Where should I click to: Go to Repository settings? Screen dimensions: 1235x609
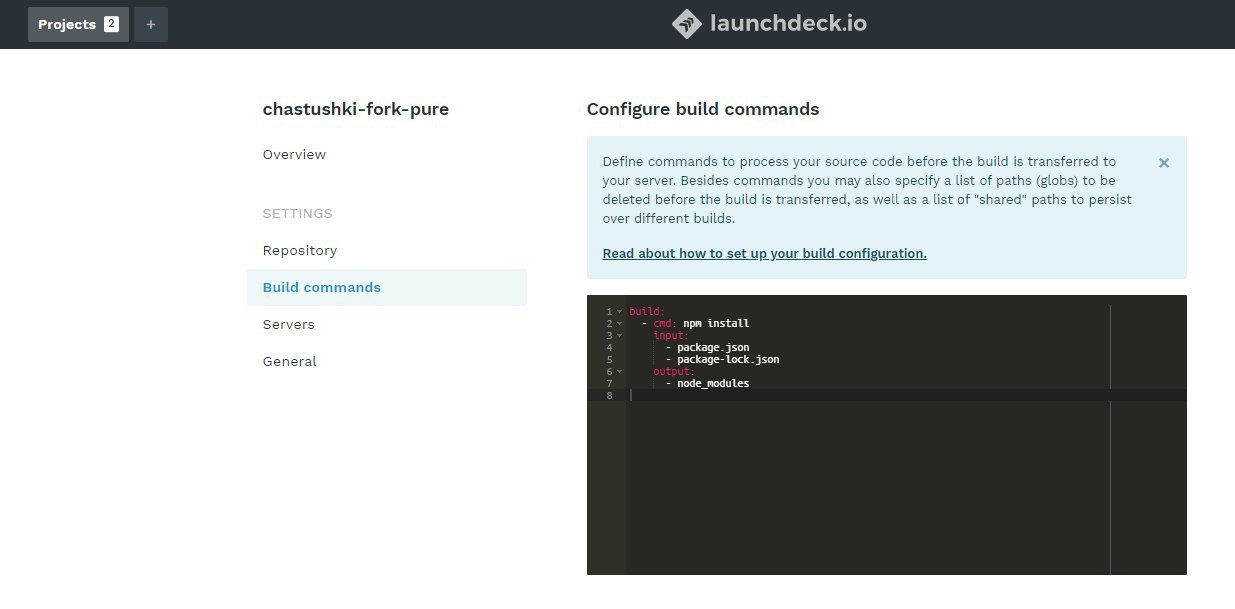coord(299,250)
